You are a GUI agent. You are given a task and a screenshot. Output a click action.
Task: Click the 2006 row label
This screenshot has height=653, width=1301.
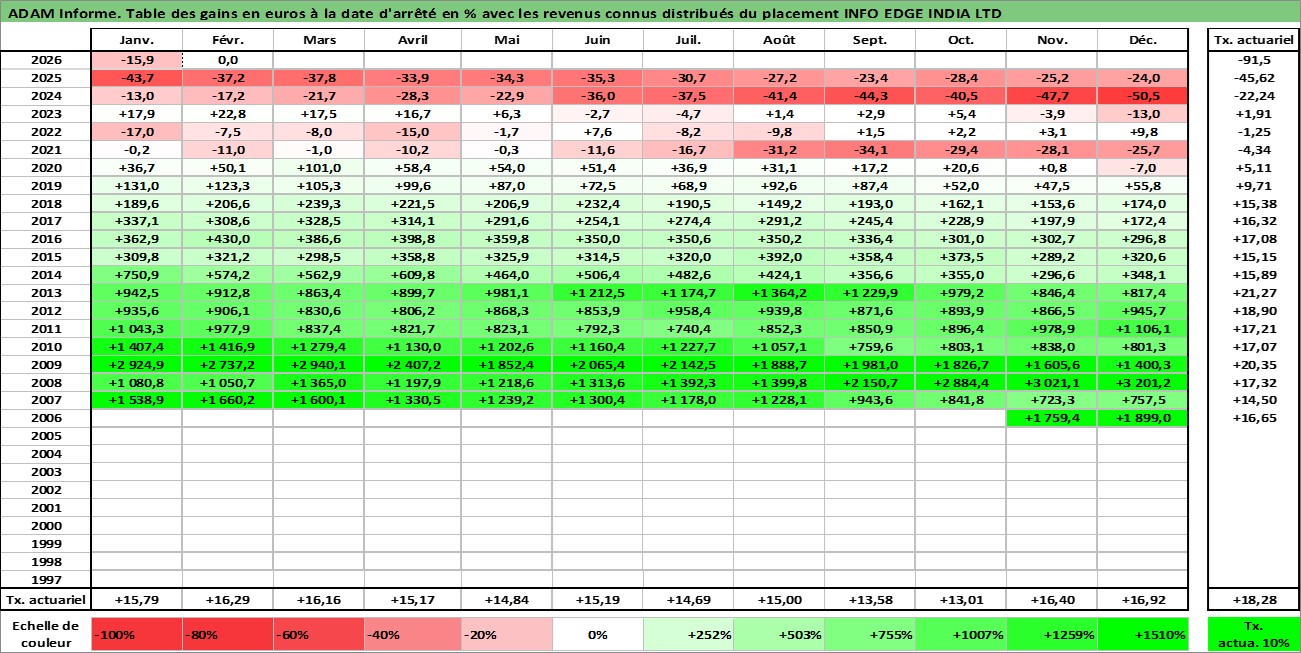[x=46, y=418]
